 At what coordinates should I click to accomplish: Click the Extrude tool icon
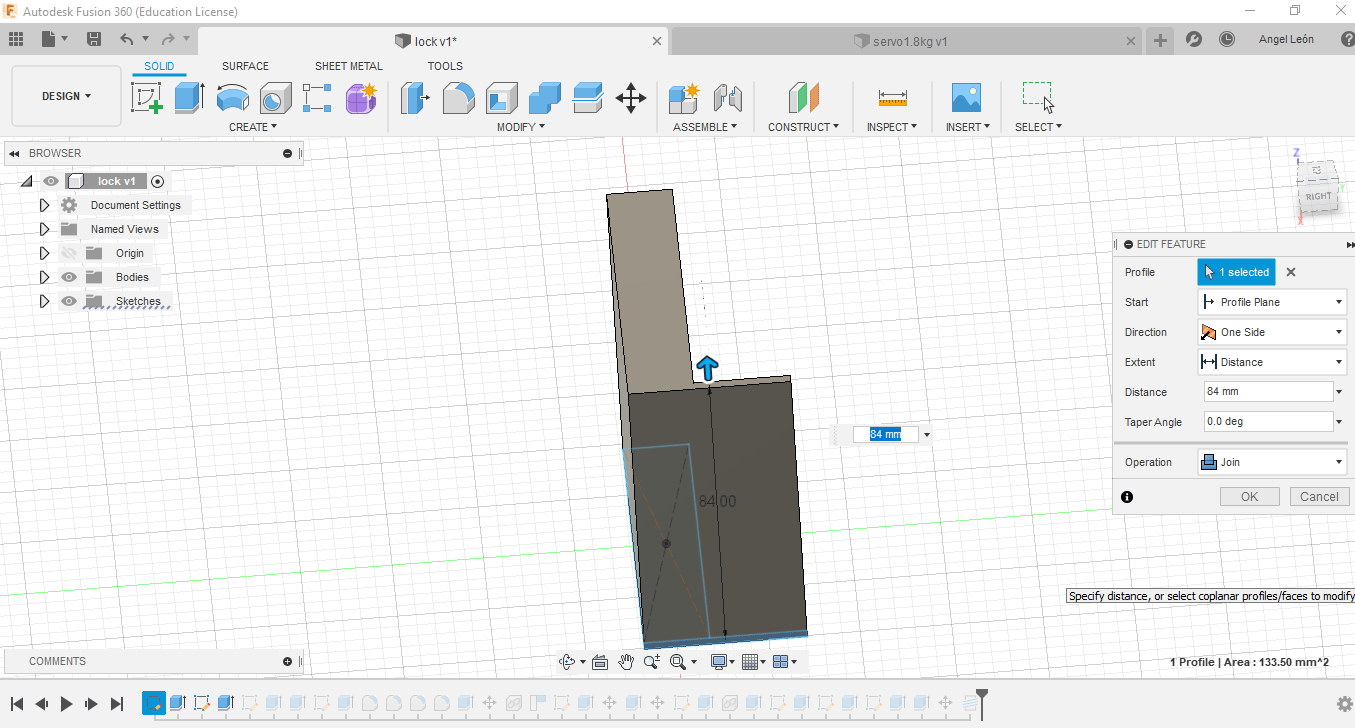(188, 98)
